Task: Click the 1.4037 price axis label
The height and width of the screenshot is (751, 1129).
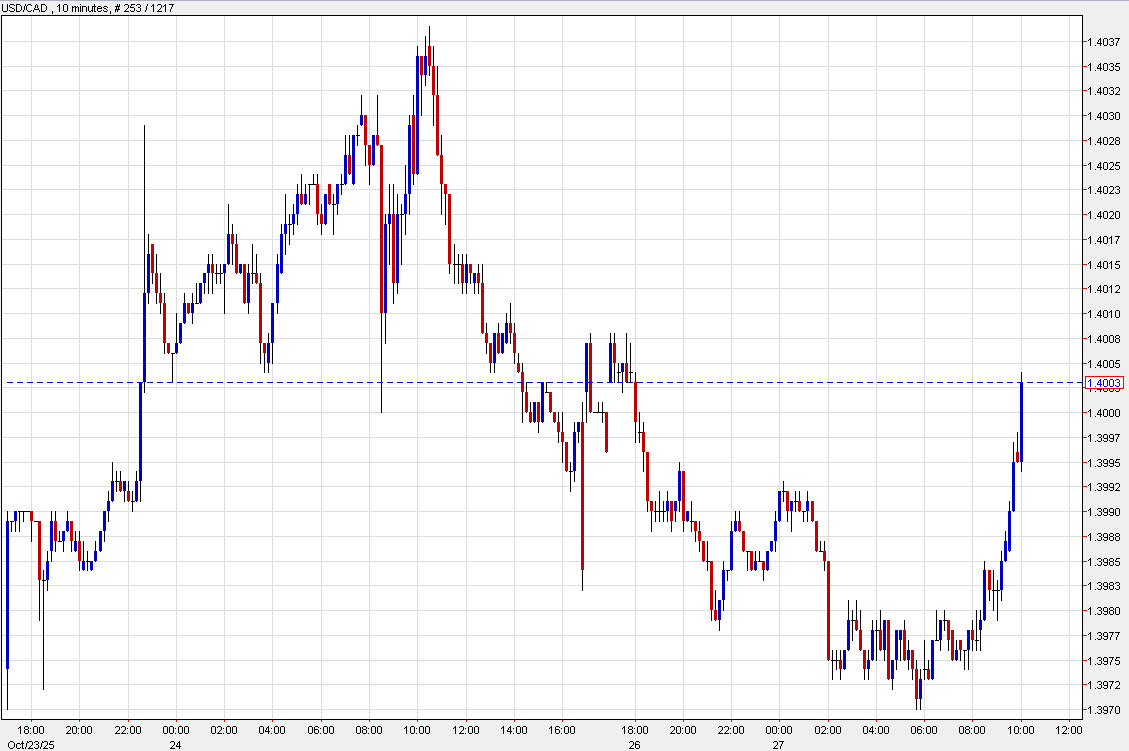Action: [1104, 42]
